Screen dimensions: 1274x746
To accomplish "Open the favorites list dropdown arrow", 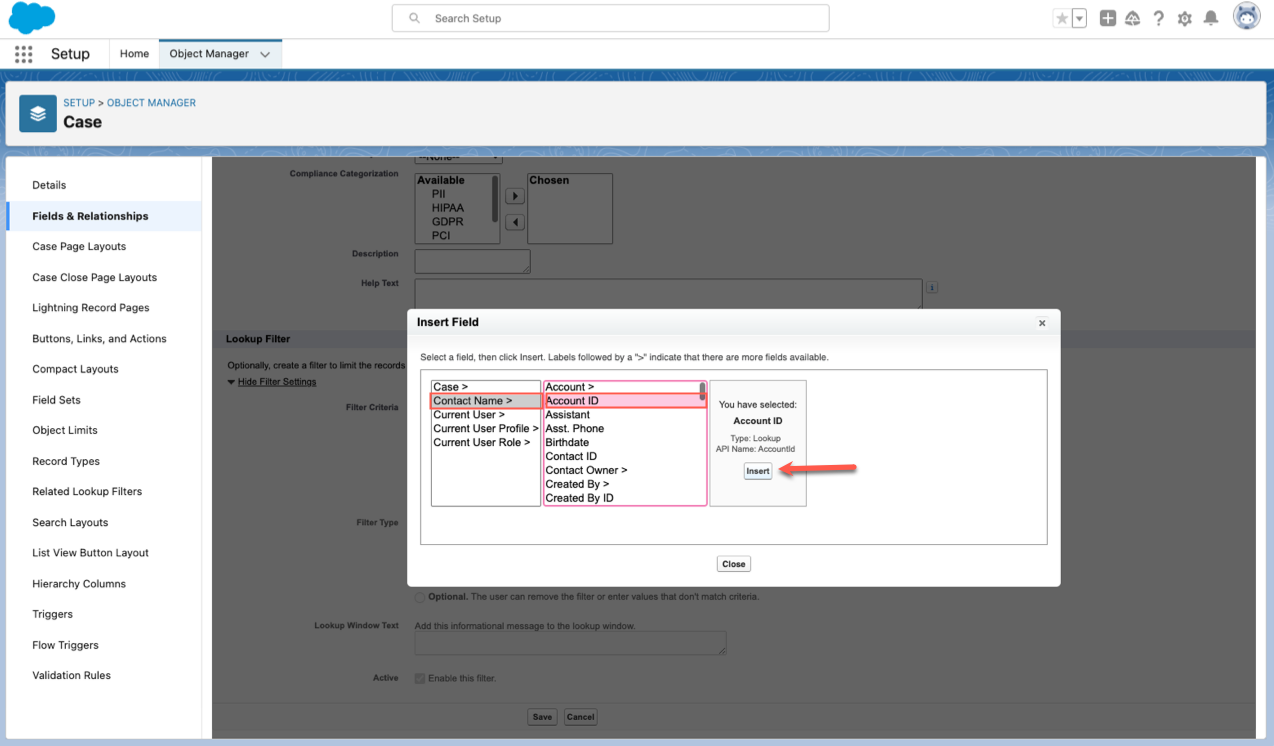I will click(1079, 18).
